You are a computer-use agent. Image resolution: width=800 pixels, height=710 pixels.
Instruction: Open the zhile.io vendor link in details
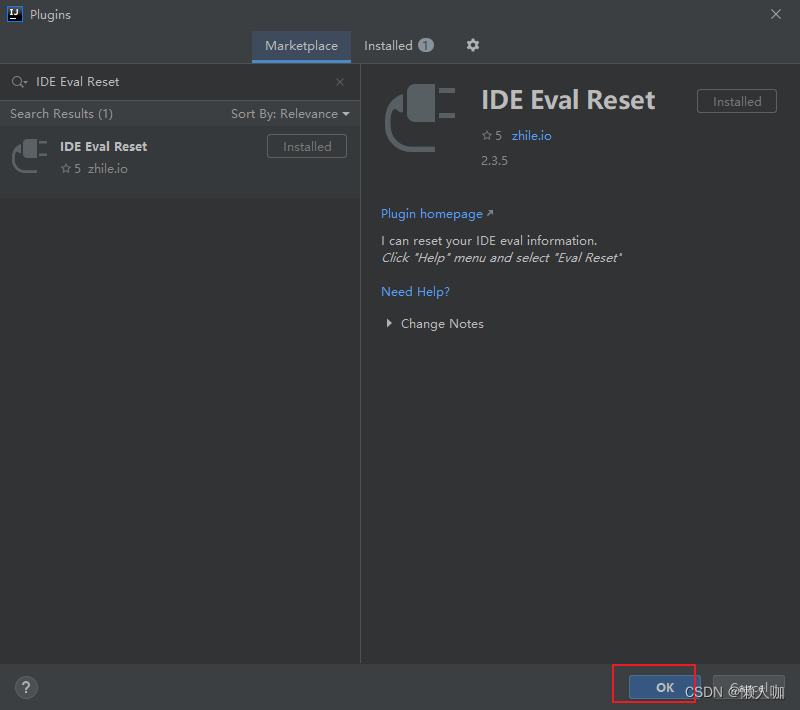pos(531,136)
